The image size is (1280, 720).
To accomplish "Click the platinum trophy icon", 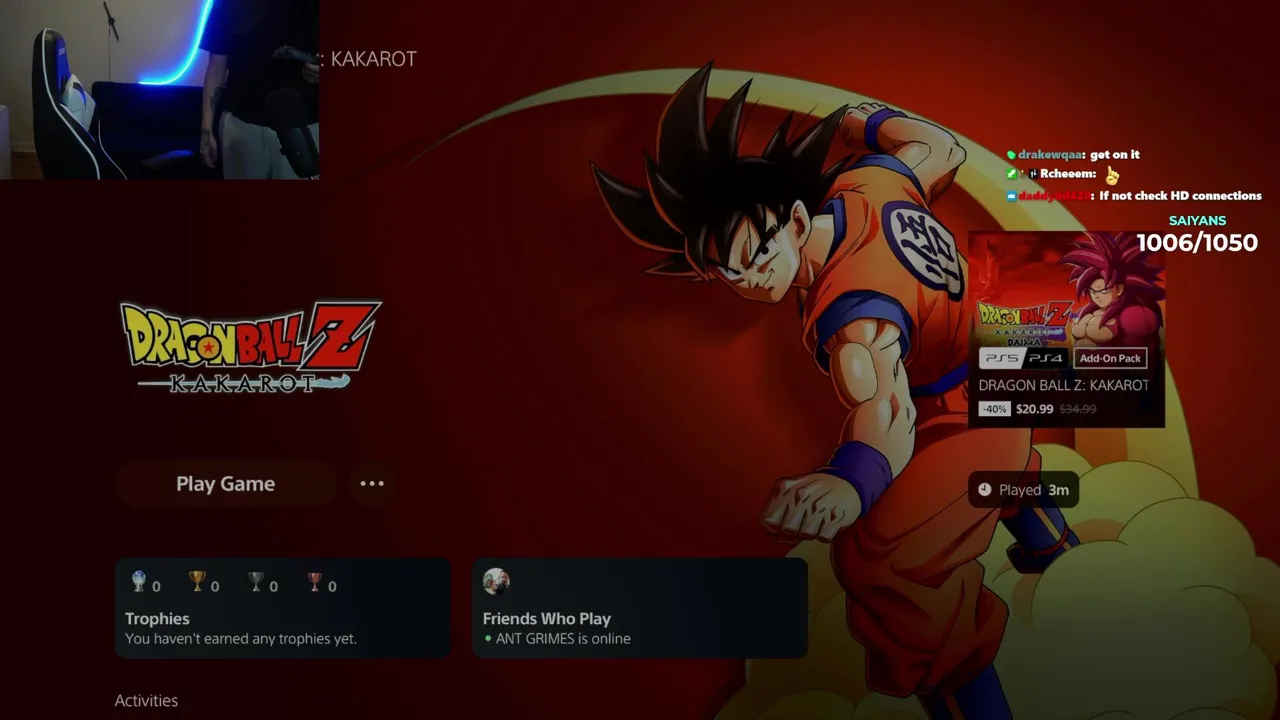I will (x=139, y=582).
